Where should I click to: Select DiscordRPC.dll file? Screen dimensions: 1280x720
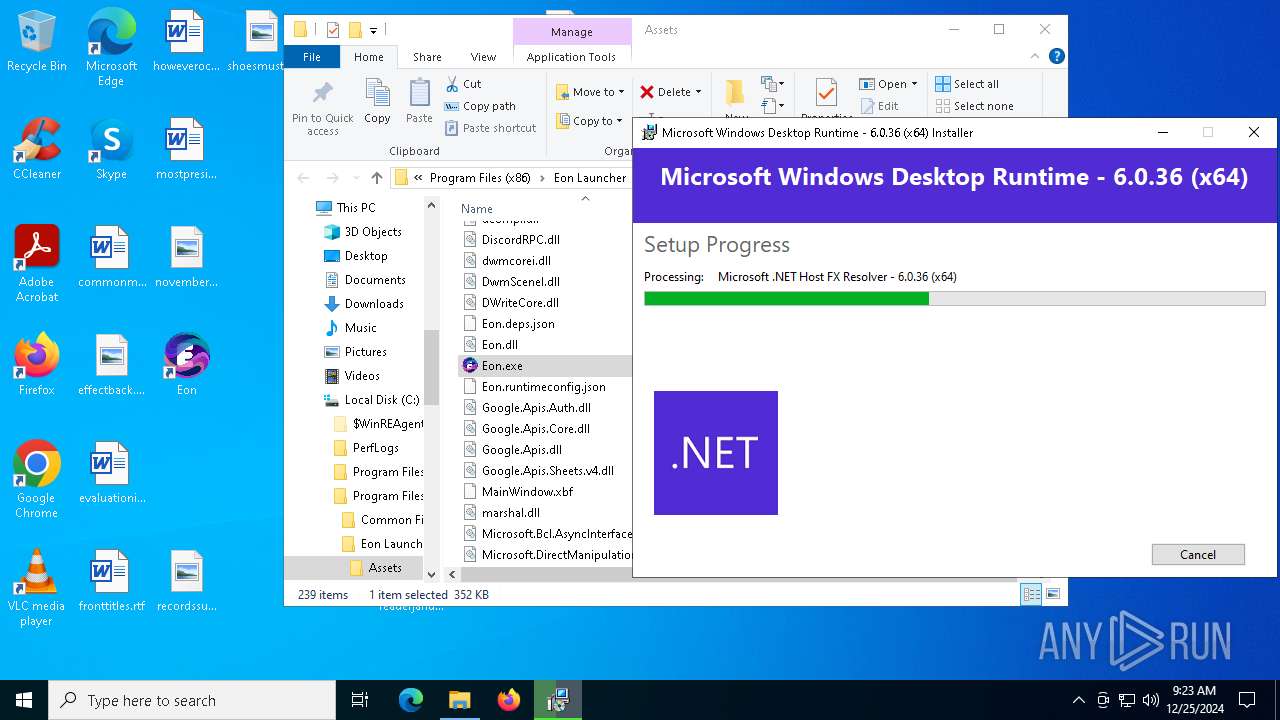520,240
